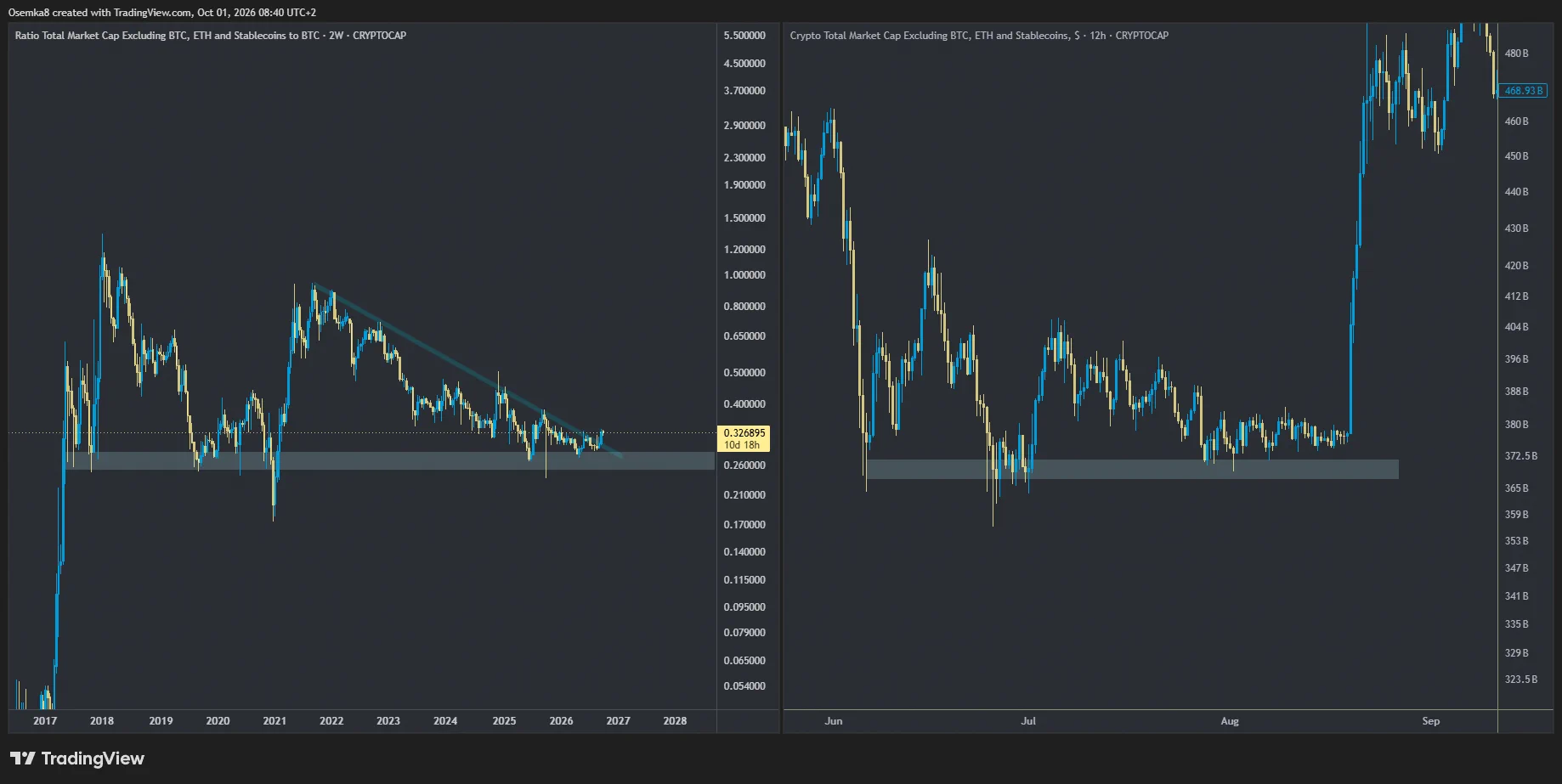Select the left chart title ending '2W · CRYPTOCAP'

211,36
